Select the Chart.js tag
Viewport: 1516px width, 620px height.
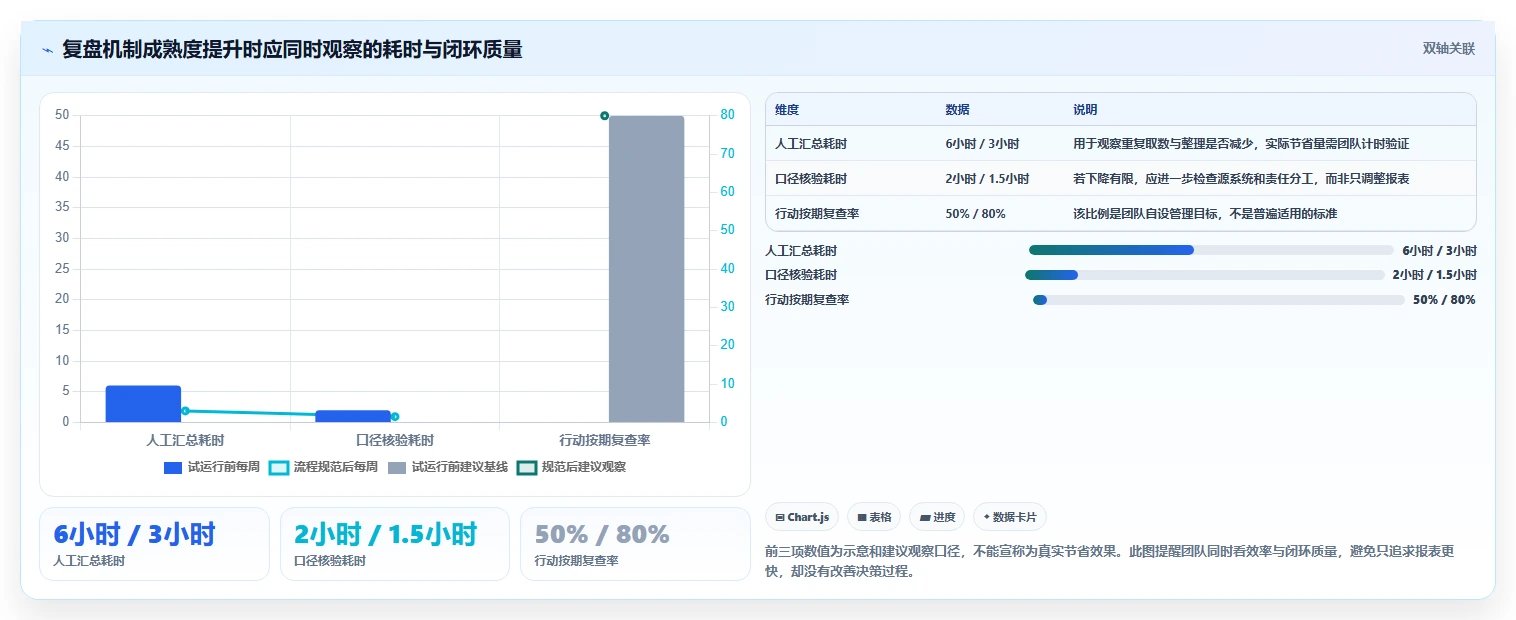click(x=802, y=517)
